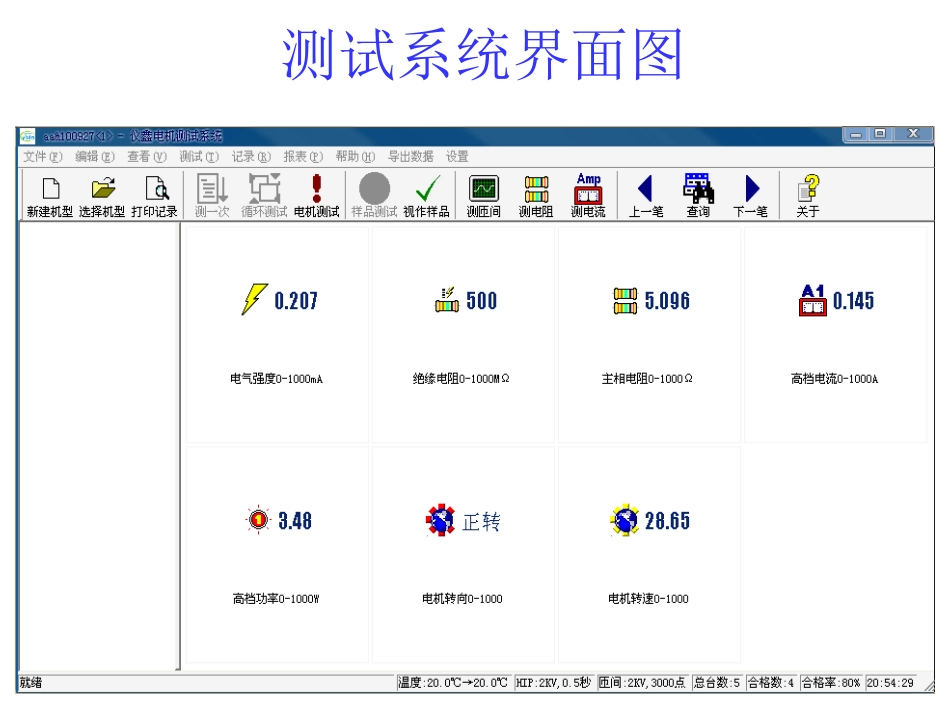This screenshot has width=950, height=713.
Task: Open the 报表(P) menu
Action: pyautogui.click(x=304, y=157)
